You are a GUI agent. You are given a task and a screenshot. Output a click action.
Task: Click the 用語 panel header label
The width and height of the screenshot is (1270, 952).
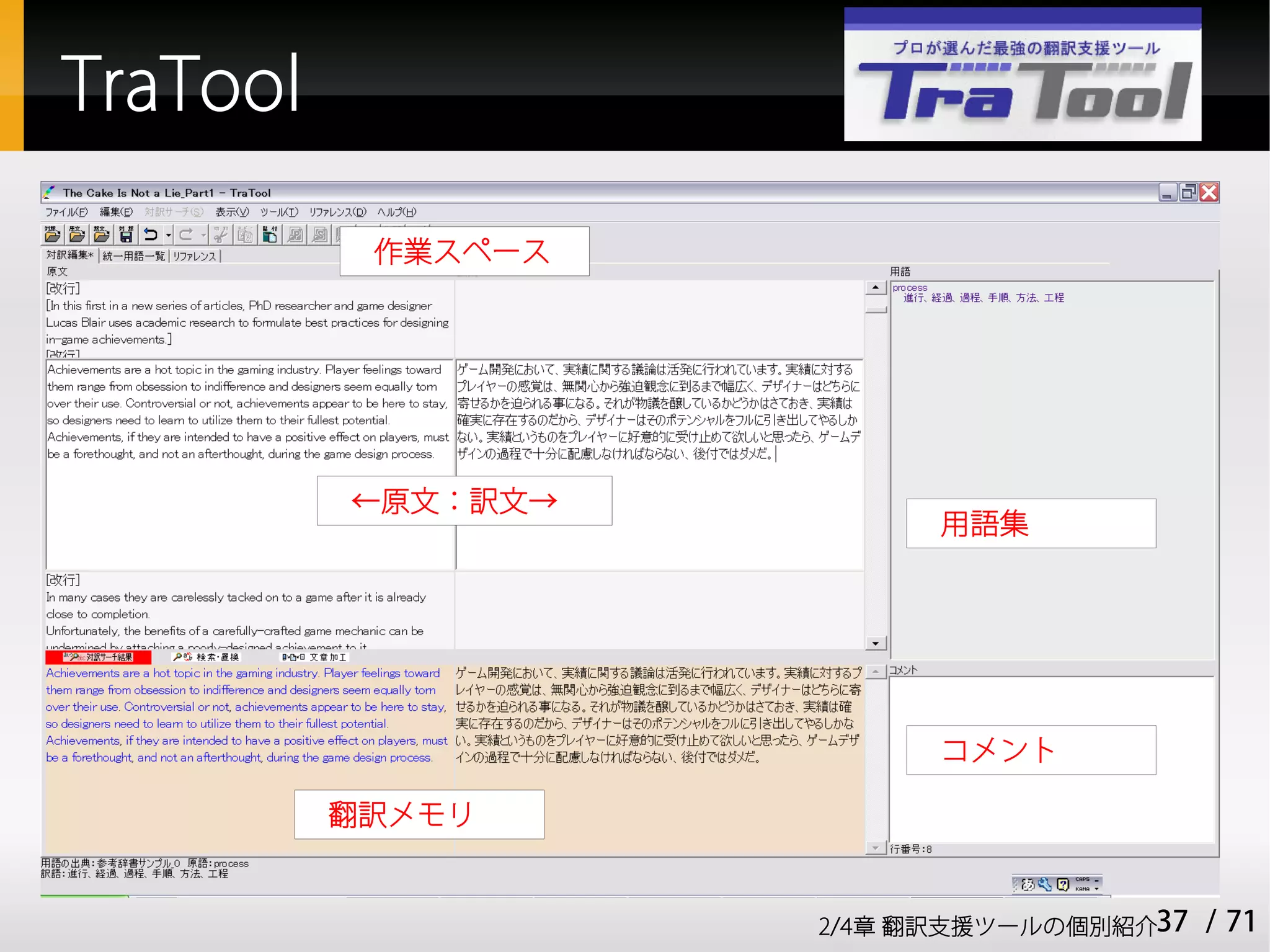900,271
